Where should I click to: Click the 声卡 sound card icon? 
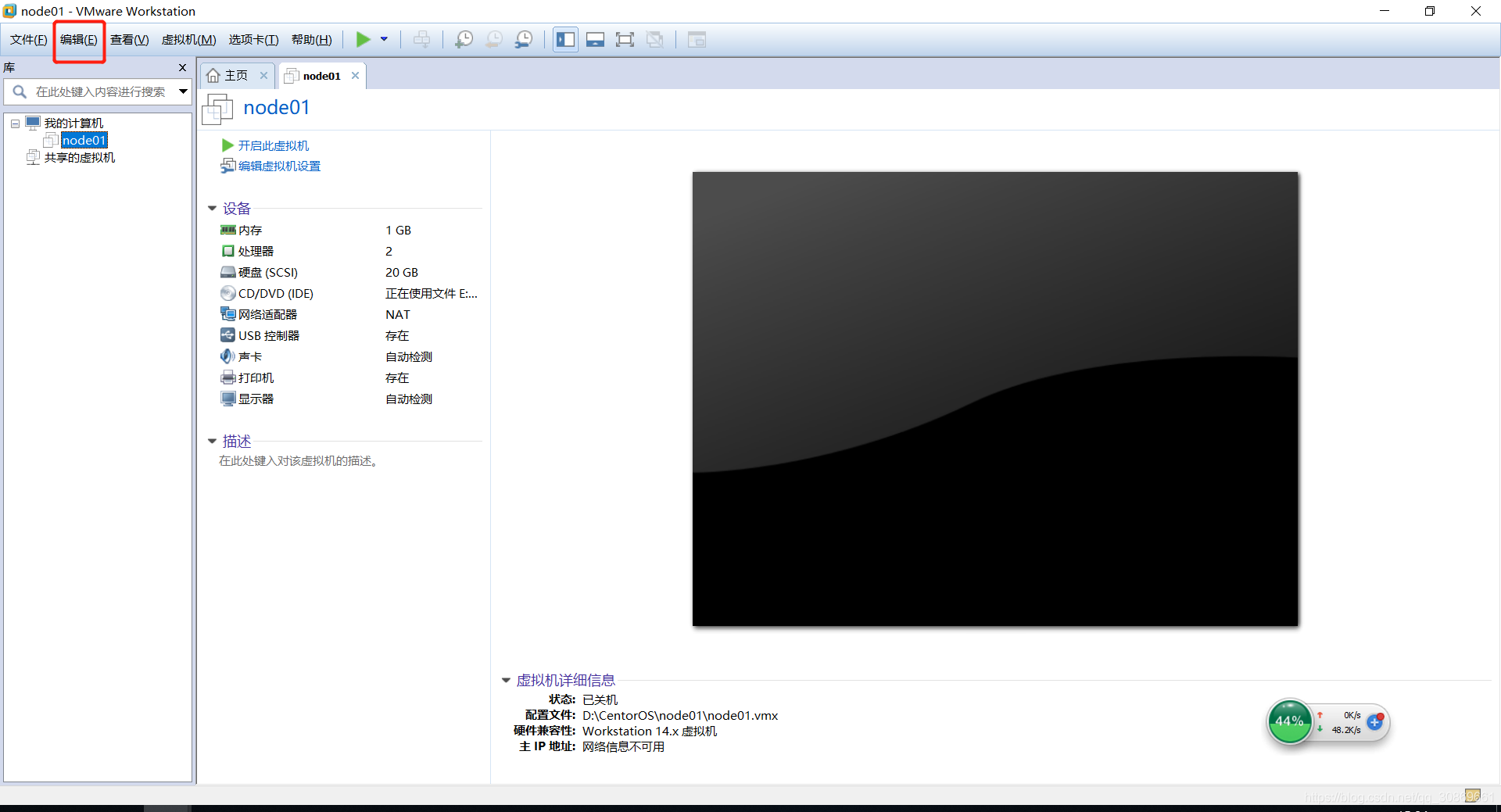click(x=228, y=356)
